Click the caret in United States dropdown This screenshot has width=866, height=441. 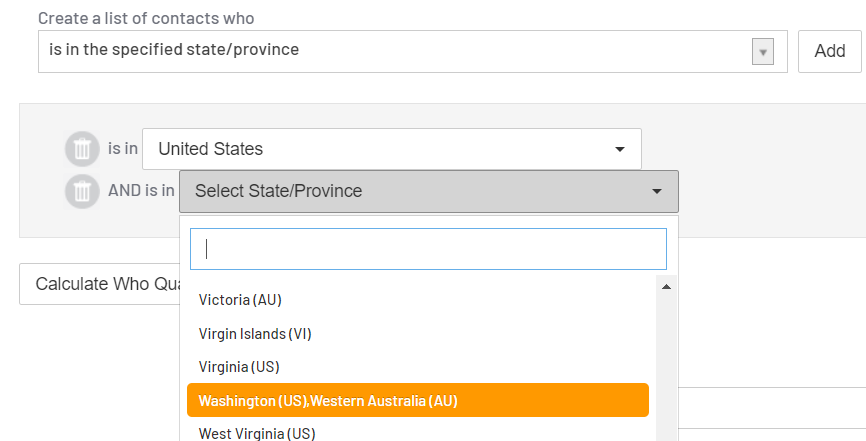click(x=620, y=149)
